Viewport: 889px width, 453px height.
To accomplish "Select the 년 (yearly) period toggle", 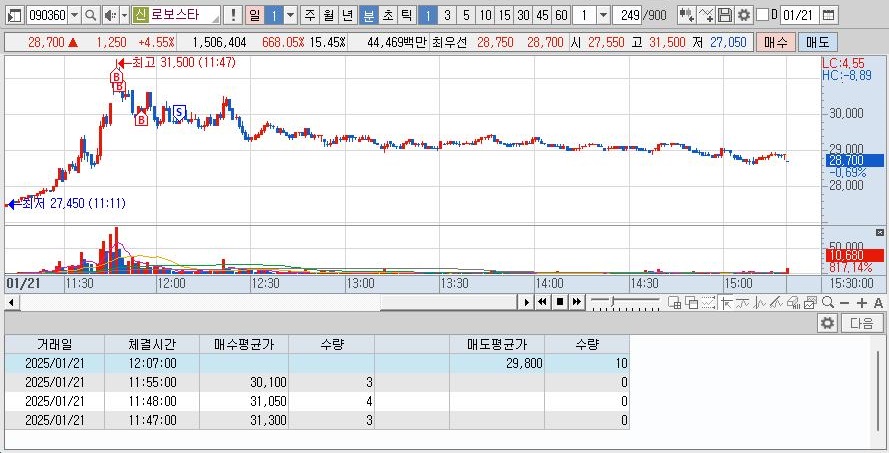I will coord(348,15).
